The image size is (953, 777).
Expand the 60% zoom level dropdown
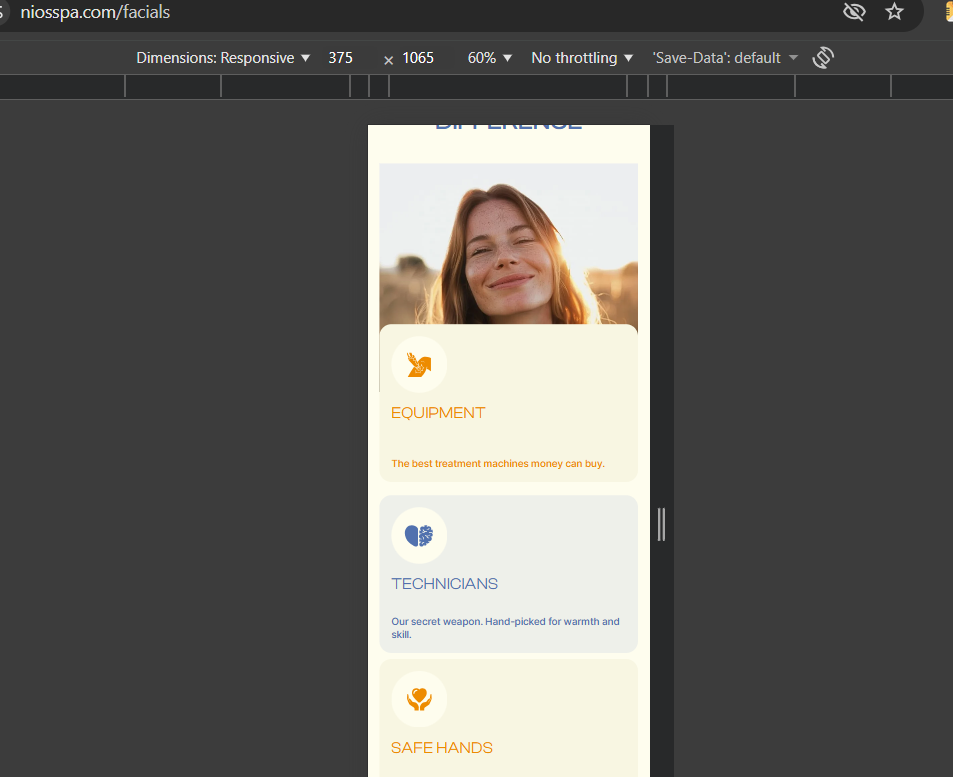click(x=490, y=58)
